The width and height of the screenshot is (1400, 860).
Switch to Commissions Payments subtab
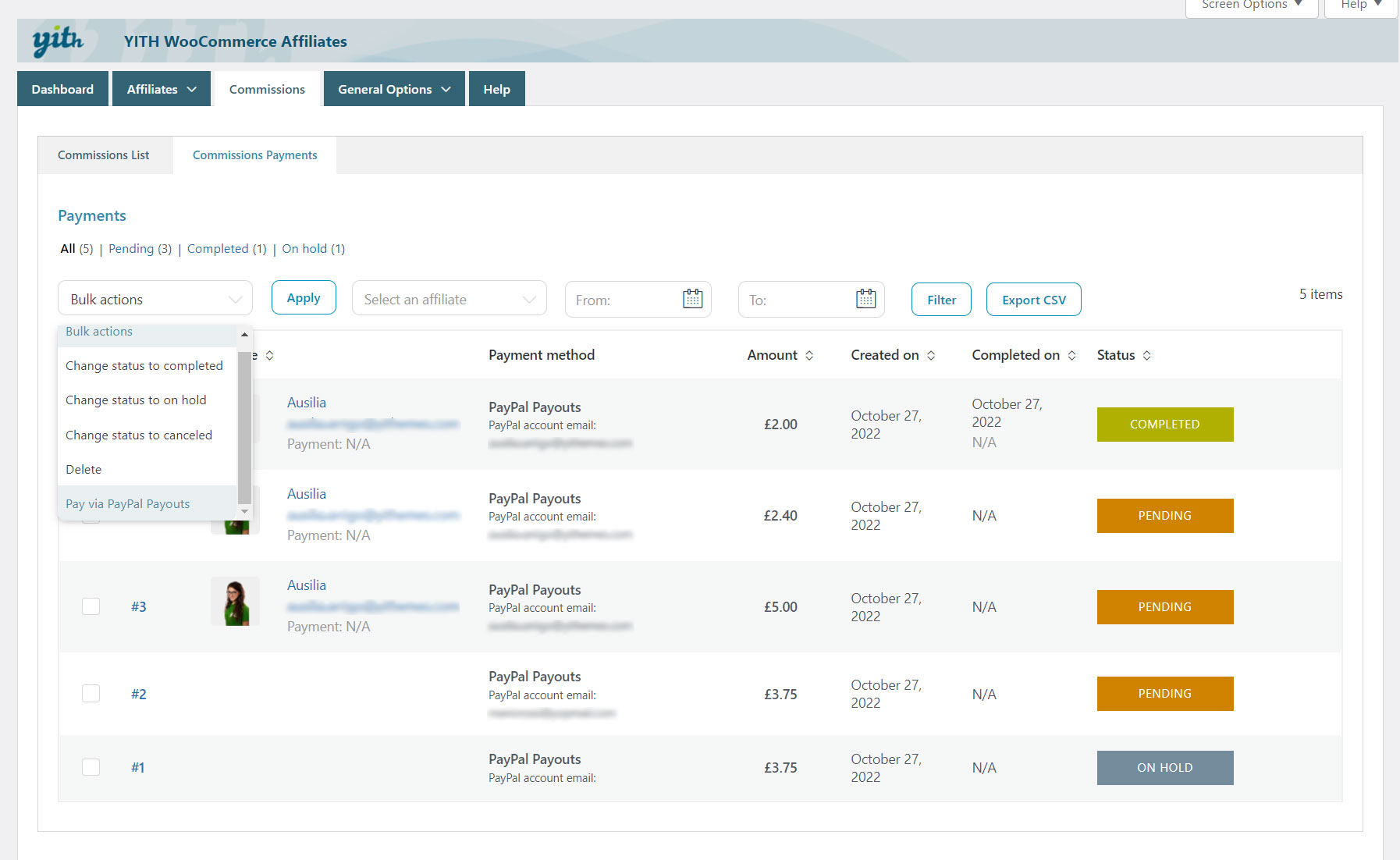[x=255, y=155]
